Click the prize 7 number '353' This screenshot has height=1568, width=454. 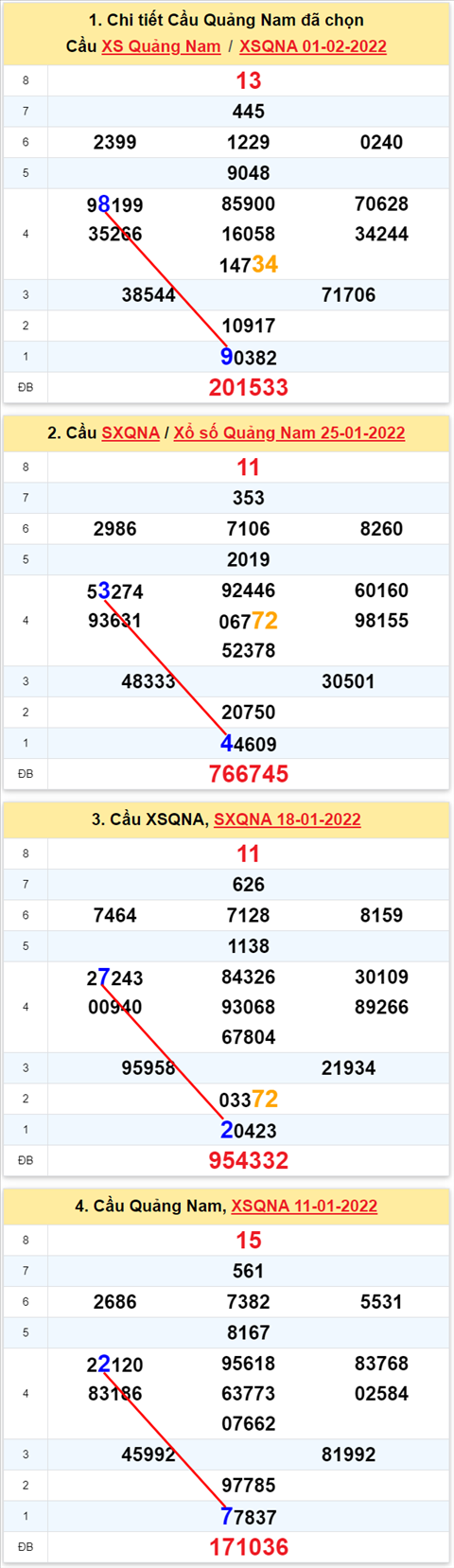coord(249,498)
